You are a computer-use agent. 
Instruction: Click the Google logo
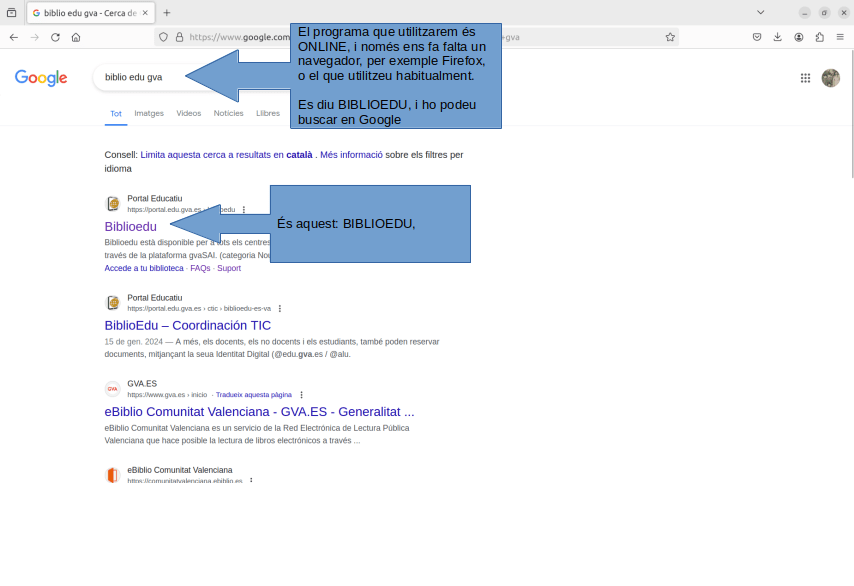click(x=41, y=78)
